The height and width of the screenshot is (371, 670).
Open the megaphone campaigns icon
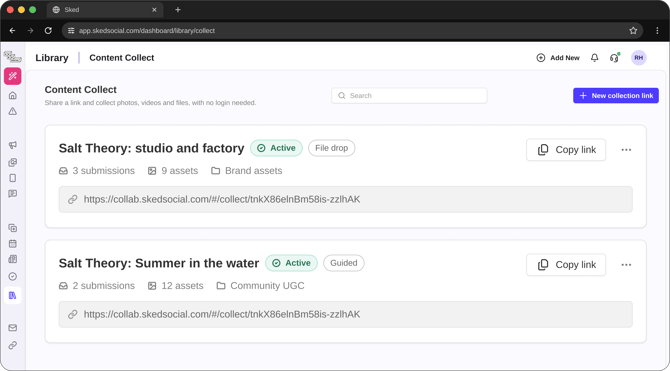point(13,145)
